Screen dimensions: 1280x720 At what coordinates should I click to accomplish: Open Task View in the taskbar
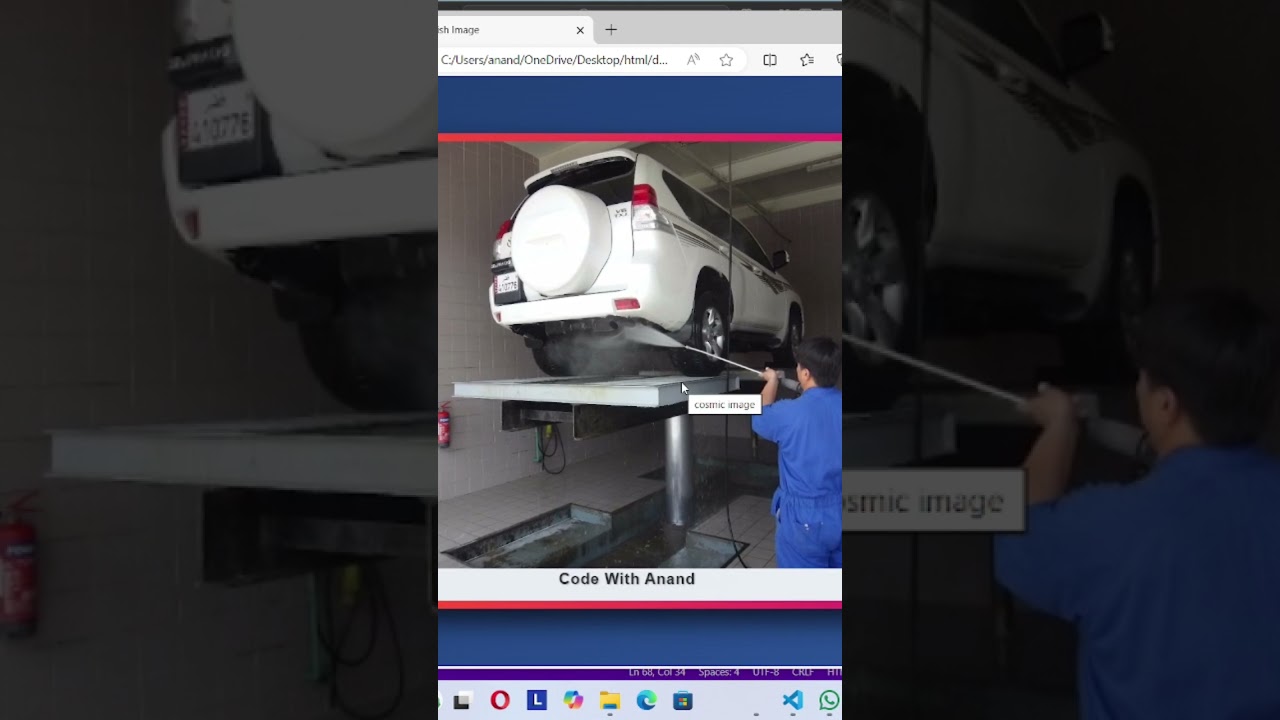[462, 701]
